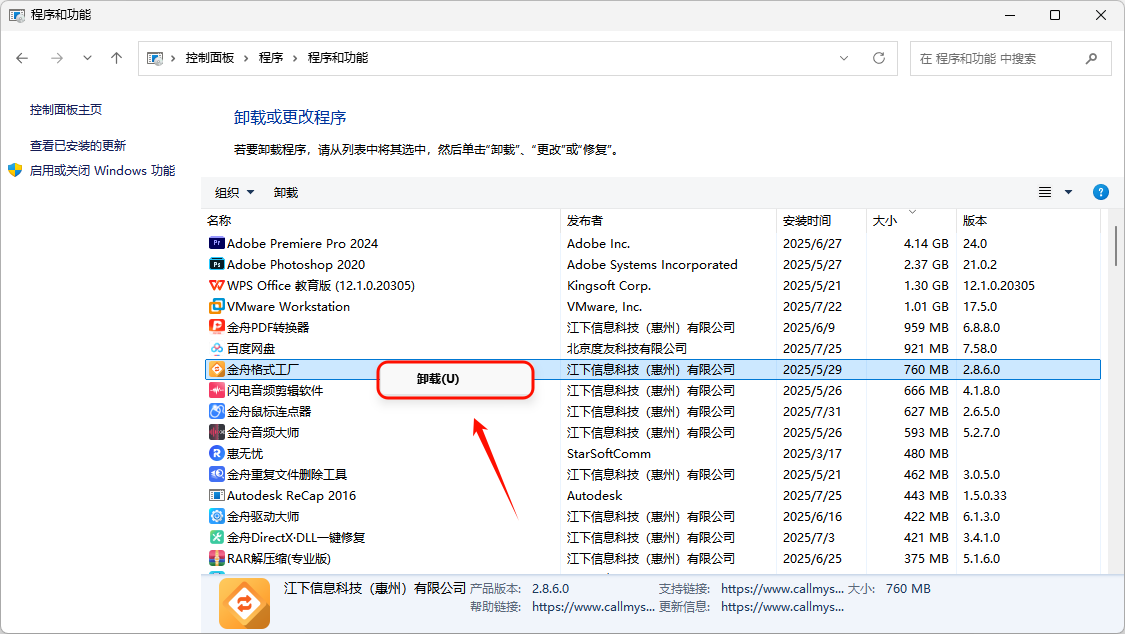
Task: Click the VMware Workstation app icon
Action: 216,306
